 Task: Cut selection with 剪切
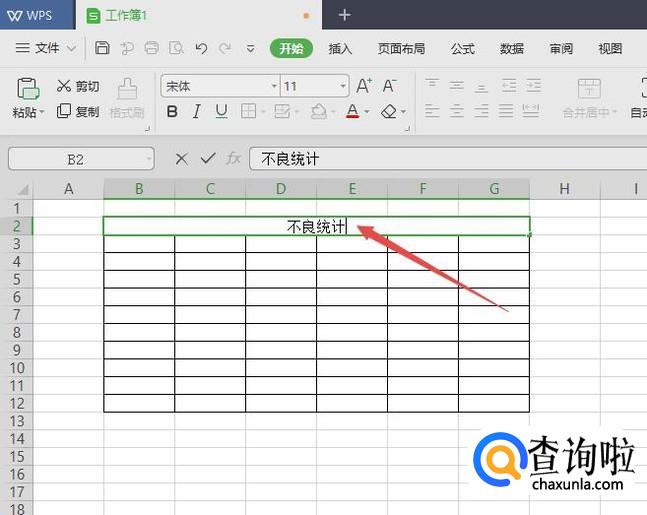pos(78,86)
